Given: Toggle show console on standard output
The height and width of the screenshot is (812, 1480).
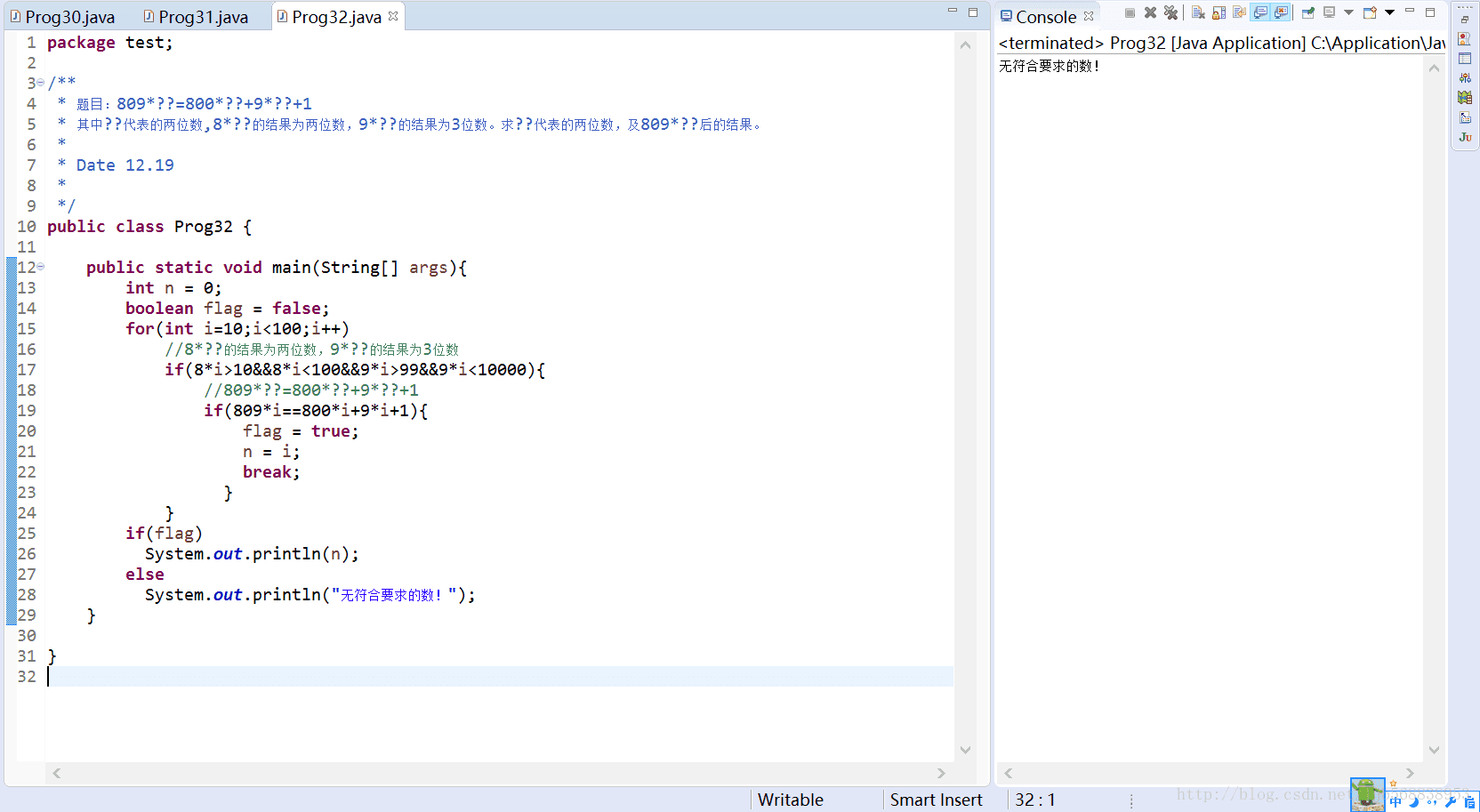Looking at the screenshot, I should pyautogui.click(x=1260, y=12).
